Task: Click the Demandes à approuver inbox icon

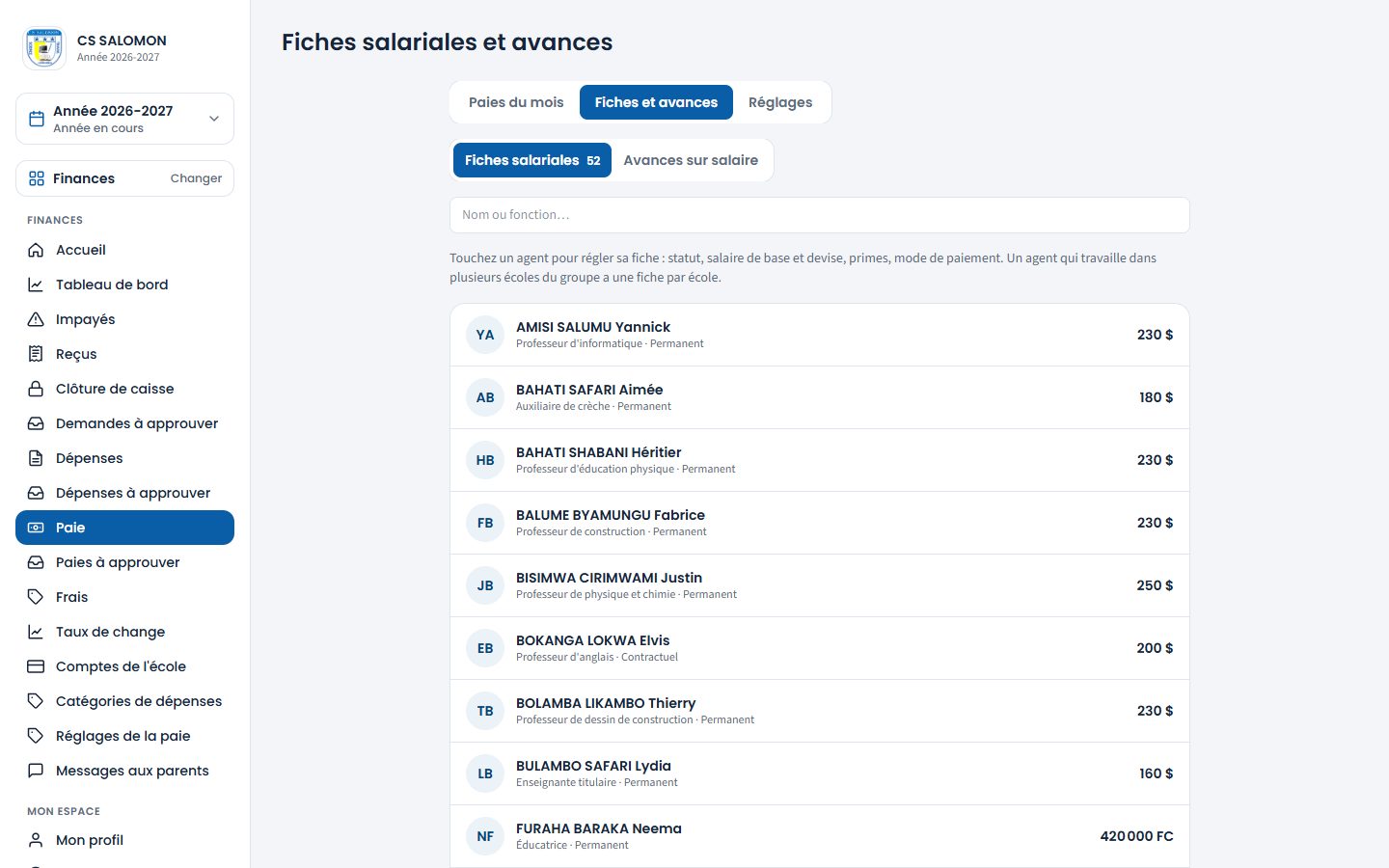Action: point(36,423)
